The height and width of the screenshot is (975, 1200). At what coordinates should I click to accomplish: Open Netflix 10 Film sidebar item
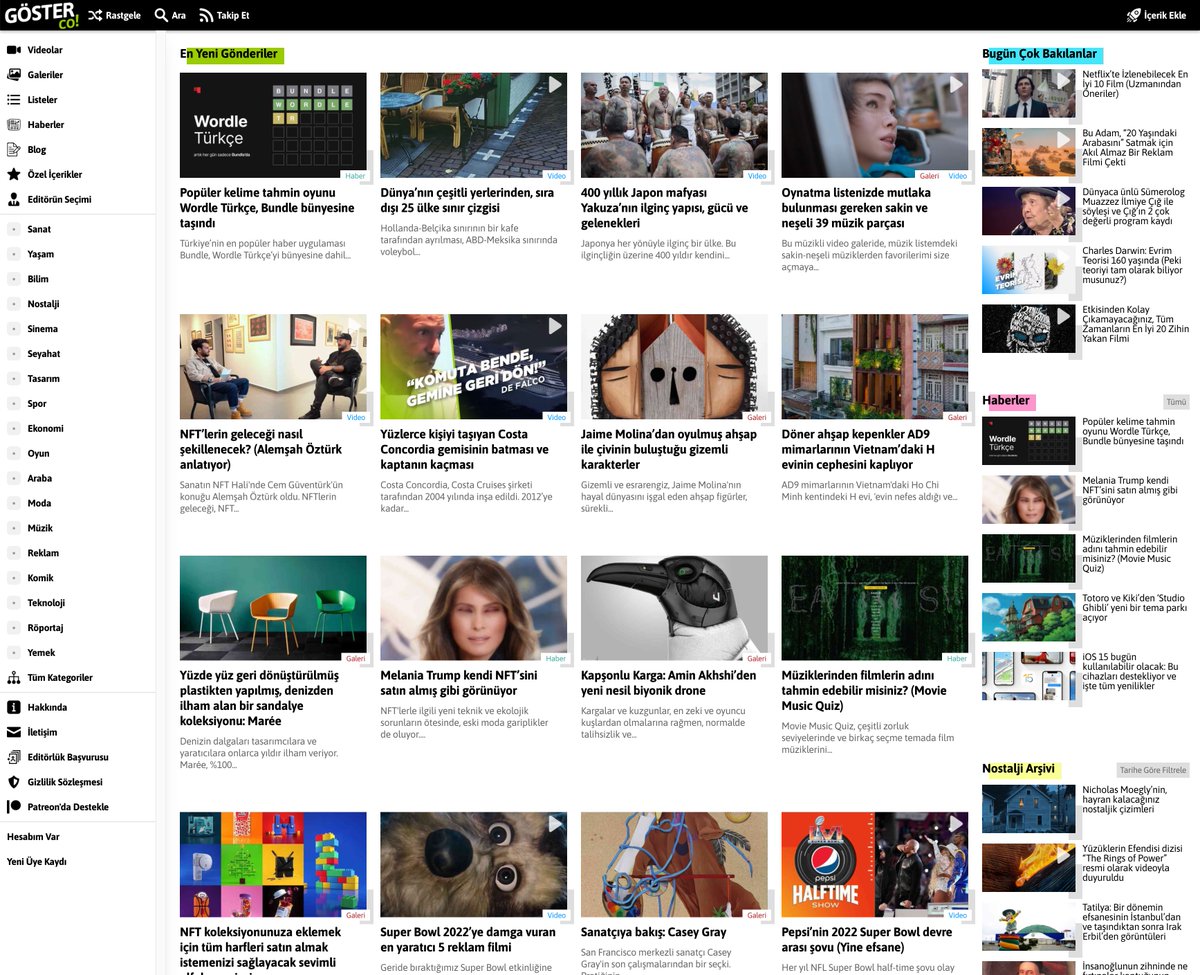pos(1135,85)
